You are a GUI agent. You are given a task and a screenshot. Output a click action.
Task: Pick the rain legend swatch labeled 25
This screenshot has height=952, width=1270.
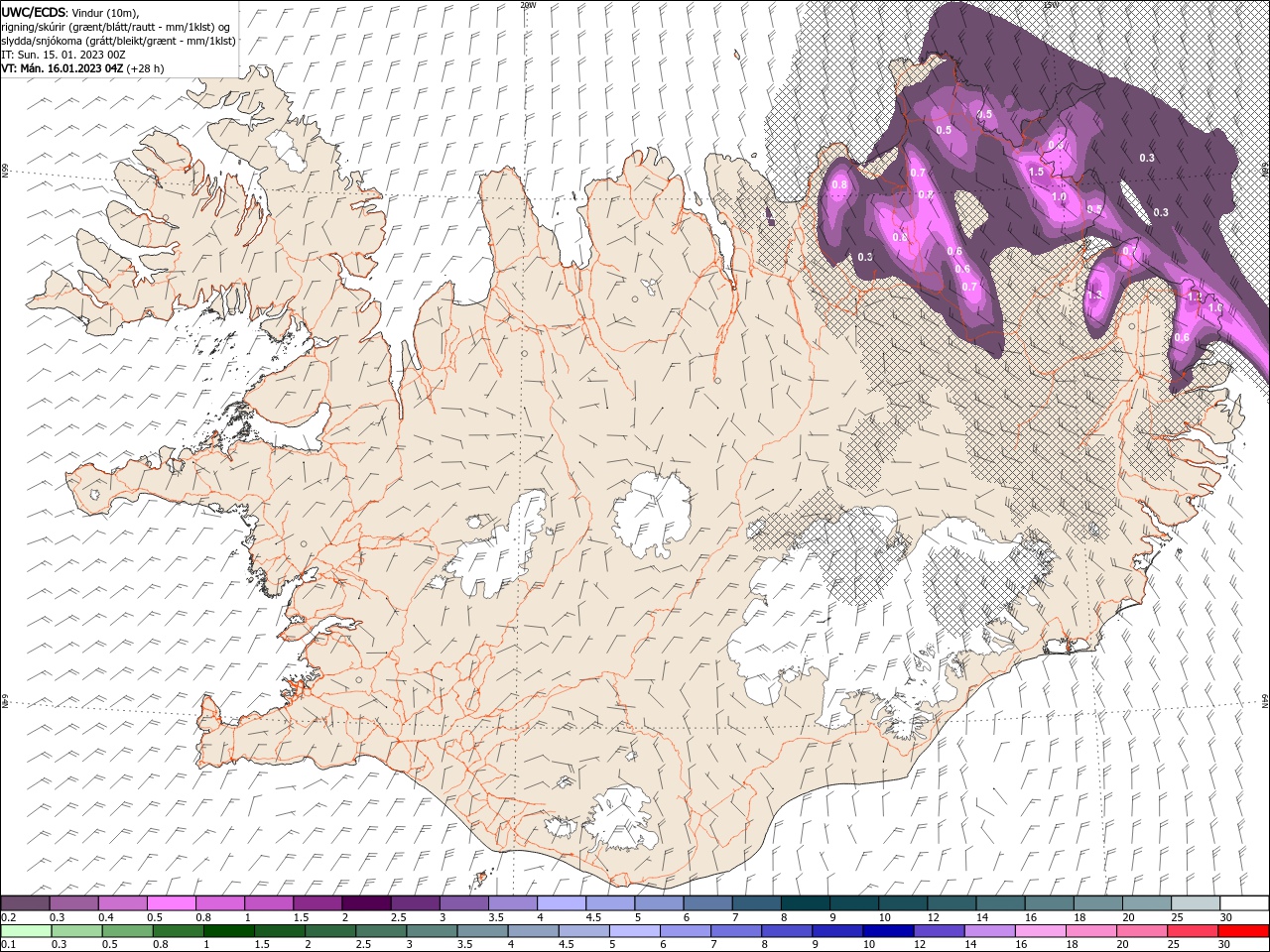pyautogui.click(x=1192, y=931)
